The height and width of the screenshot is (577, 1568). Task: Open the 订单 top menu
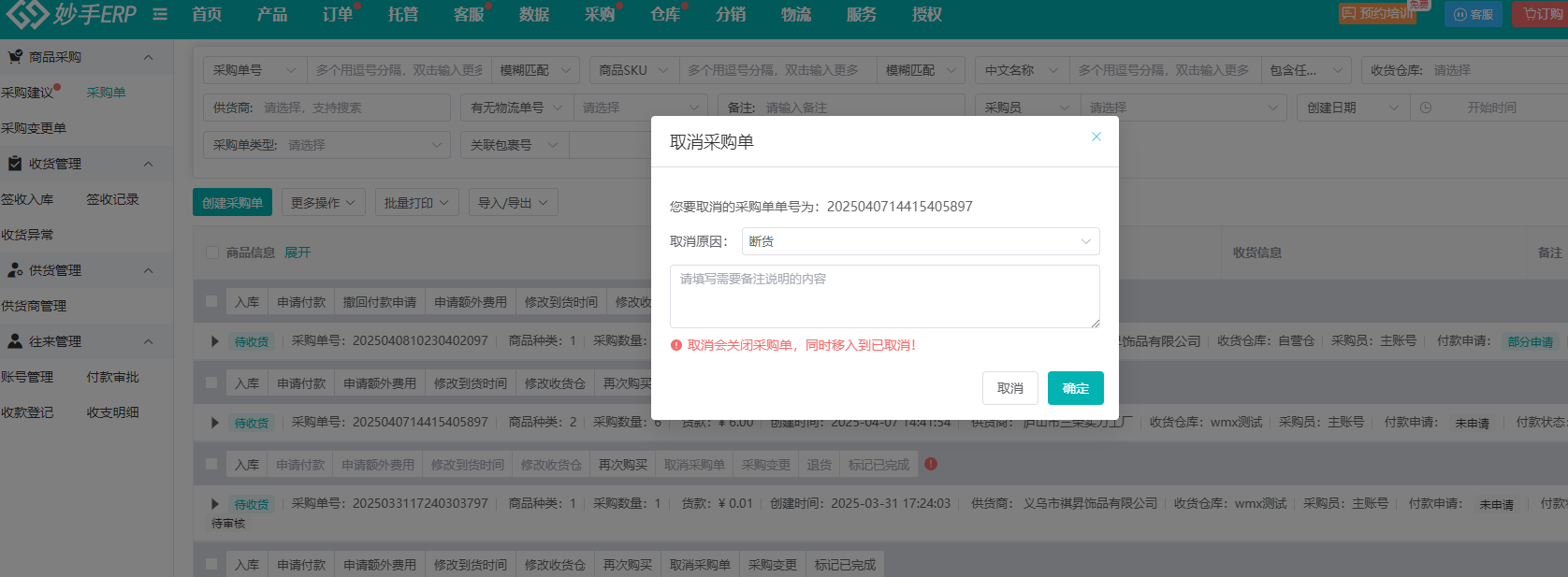click(338, 14)
